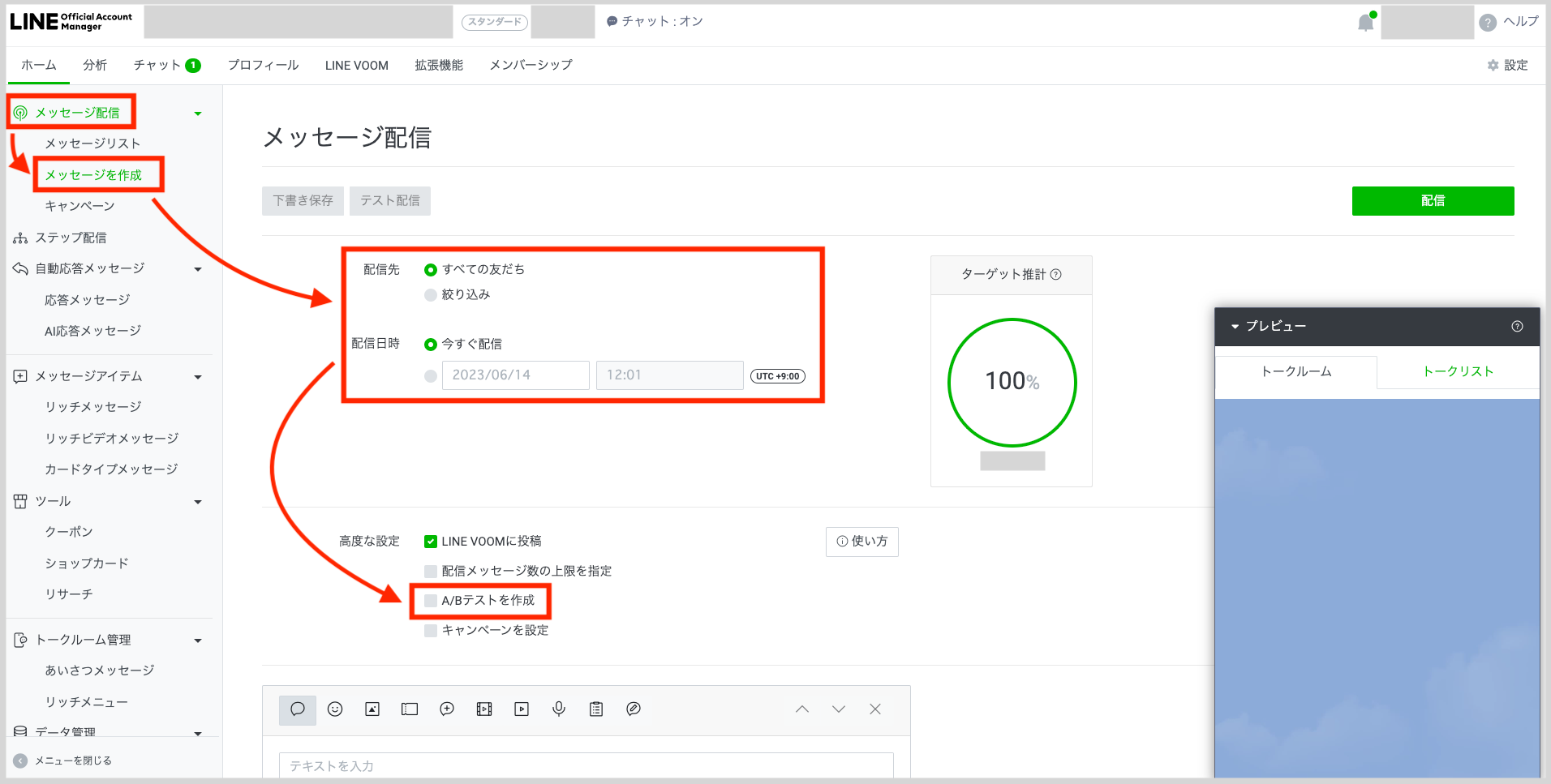This screenshot has width=1551, height=784.
Task: Open the notification bell
Action: click(1366, 22)
